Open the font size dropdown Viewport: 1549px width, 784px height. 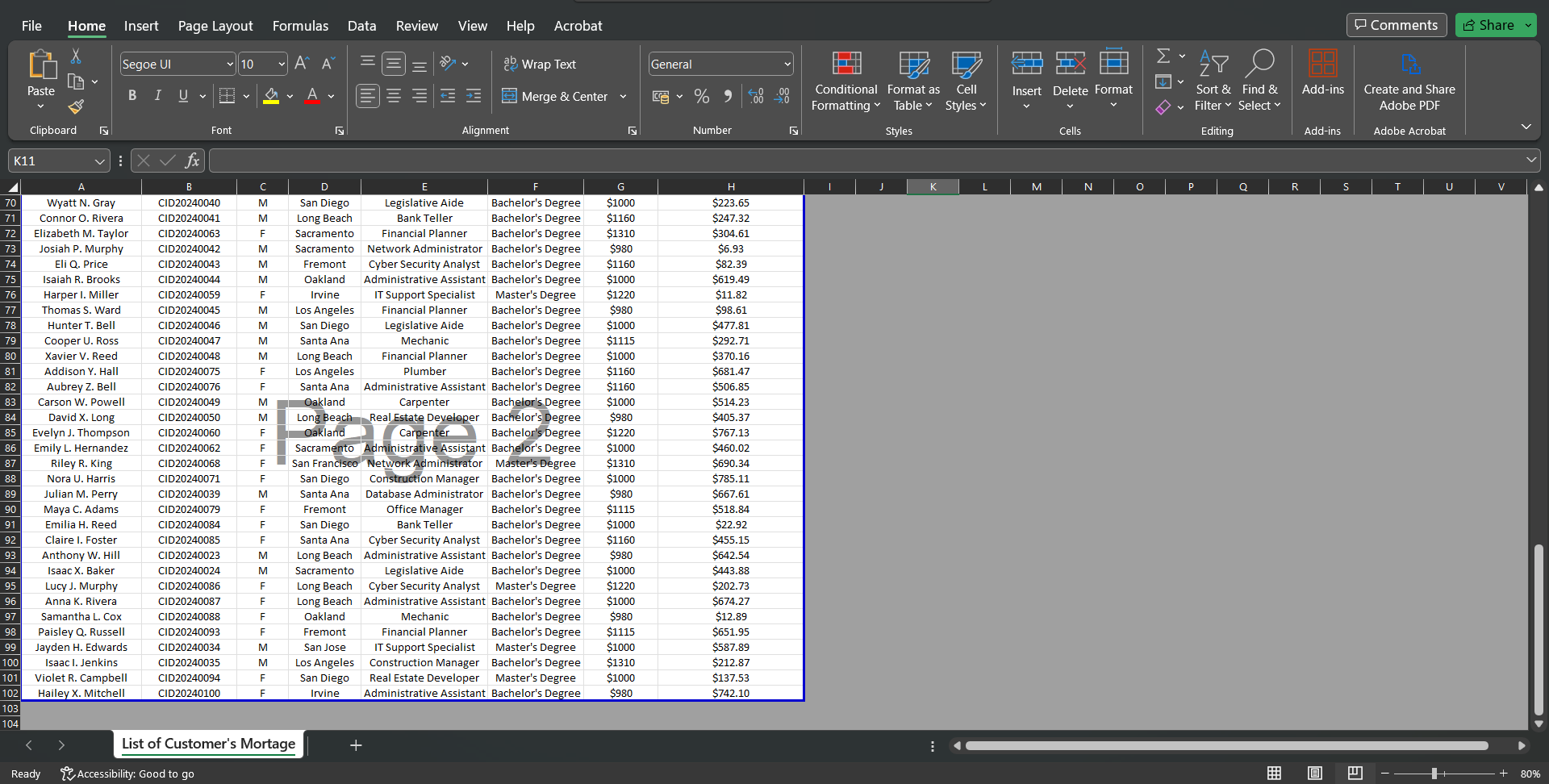point(281,64)
